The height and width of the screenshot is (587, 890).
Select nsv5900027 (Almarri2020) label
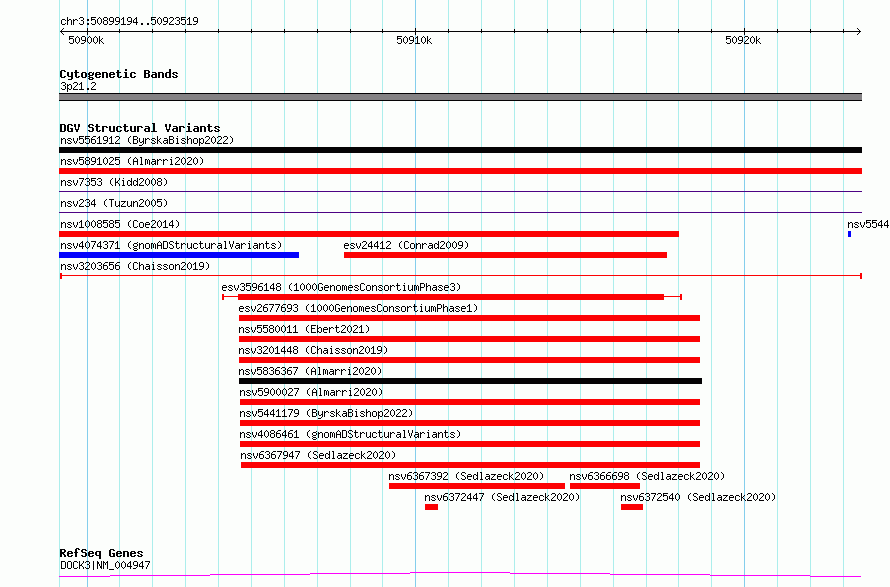pyautogui.click(x=311, y=392)
